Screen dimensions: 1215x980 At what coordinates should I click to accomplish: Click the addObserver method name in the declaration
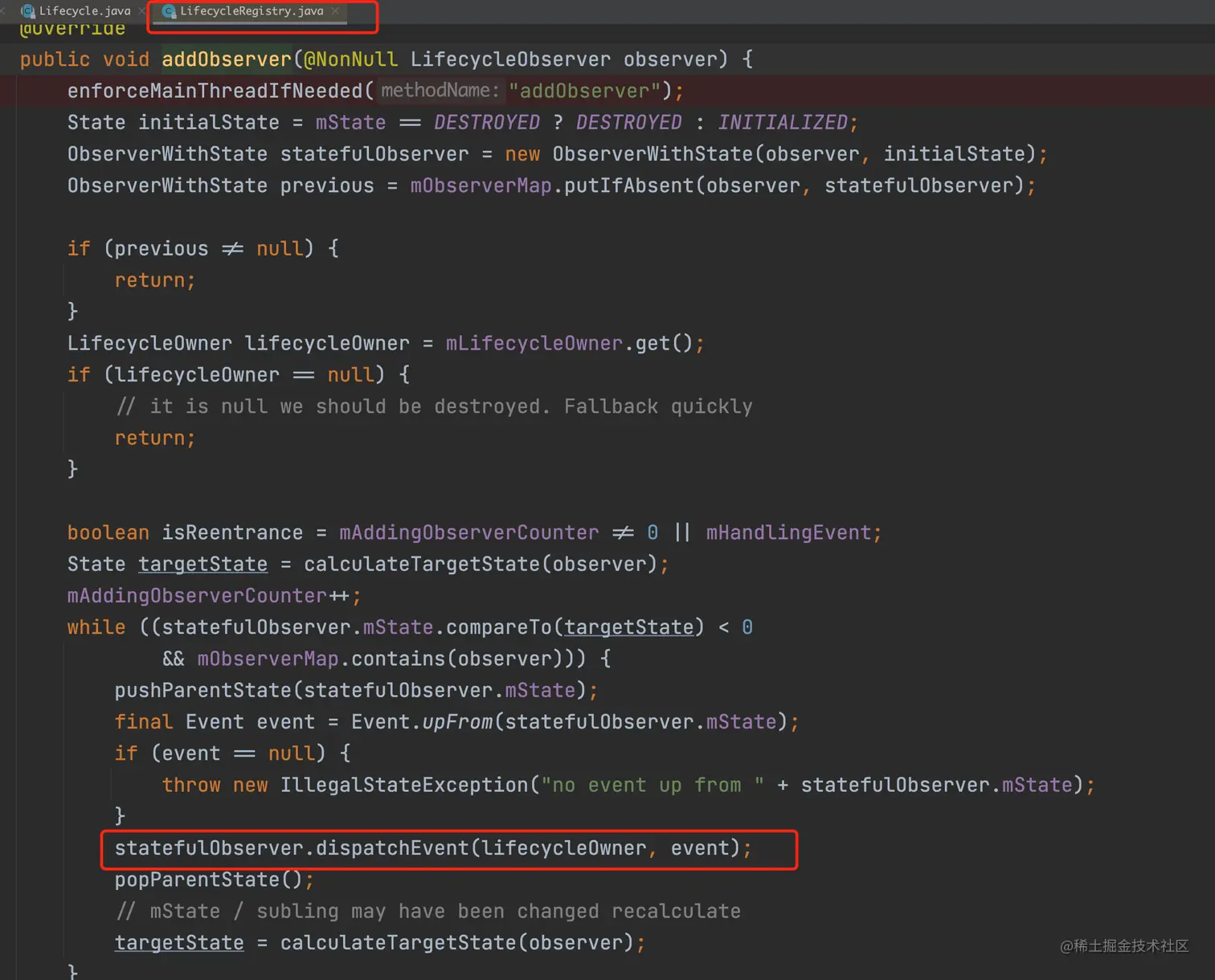(x=227, y=59)
